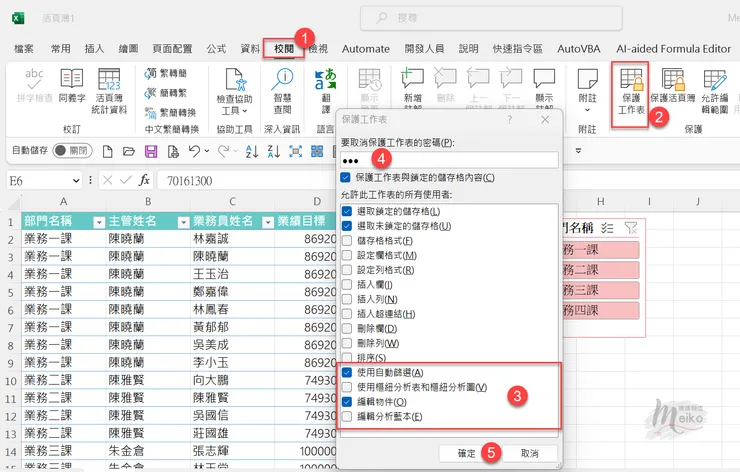Image resolution: width=740 pixels, height=472 pixels.
Task: Click 取消 to cancel the dialog
Action: pyautogui.click(x=530, y=454)
